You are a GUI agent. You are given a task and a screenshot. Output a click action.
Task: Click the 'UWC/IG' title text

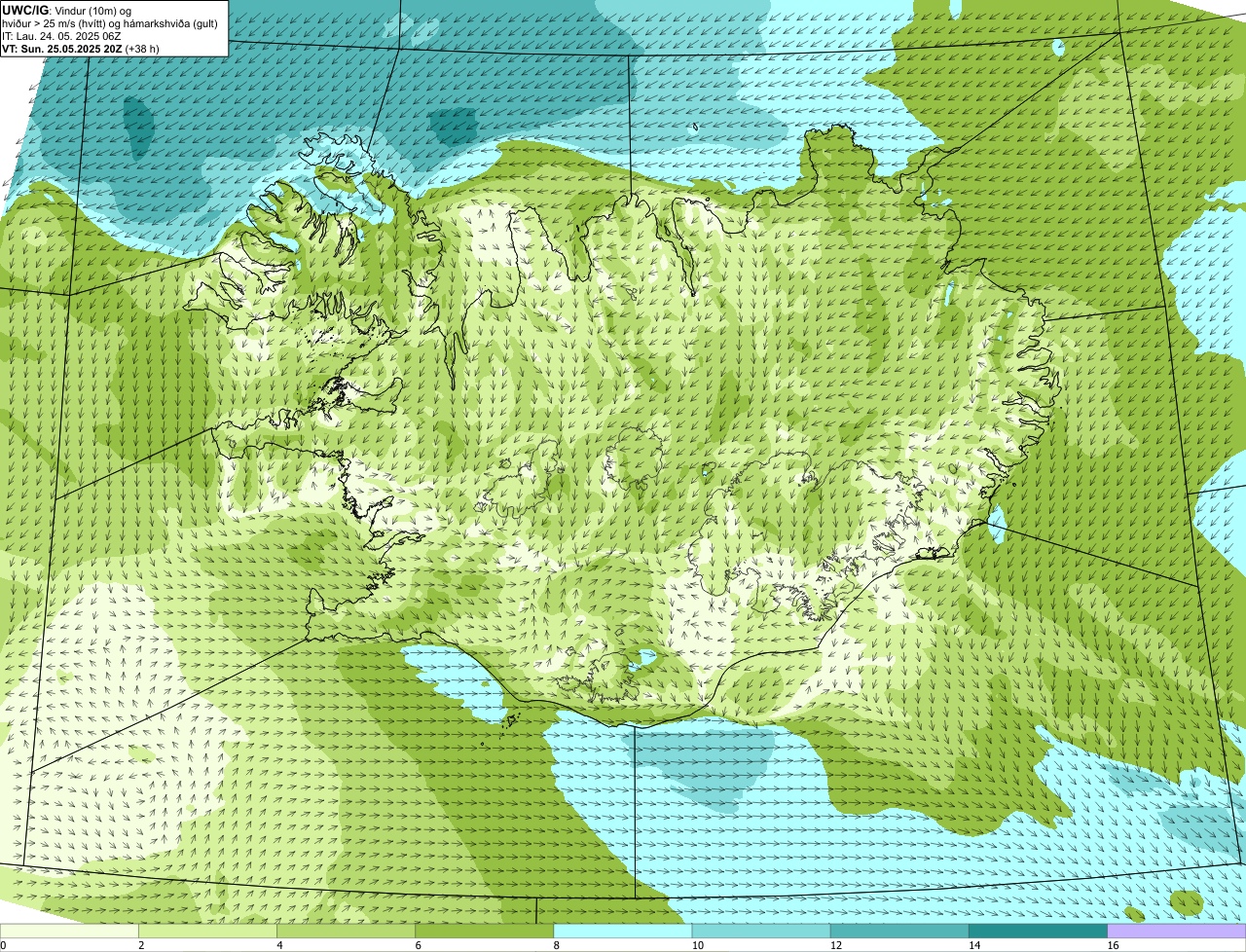[x=25, y=10]
